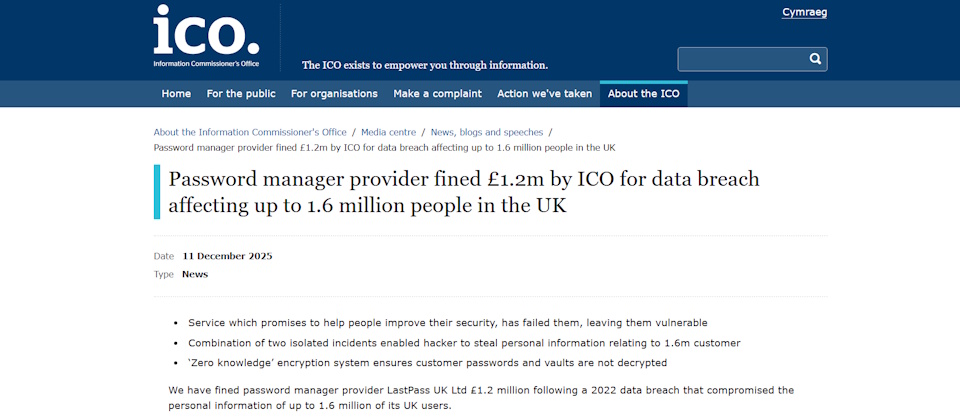Open the Home menu item
960x420 pixels.
click(x=176, y=94)
